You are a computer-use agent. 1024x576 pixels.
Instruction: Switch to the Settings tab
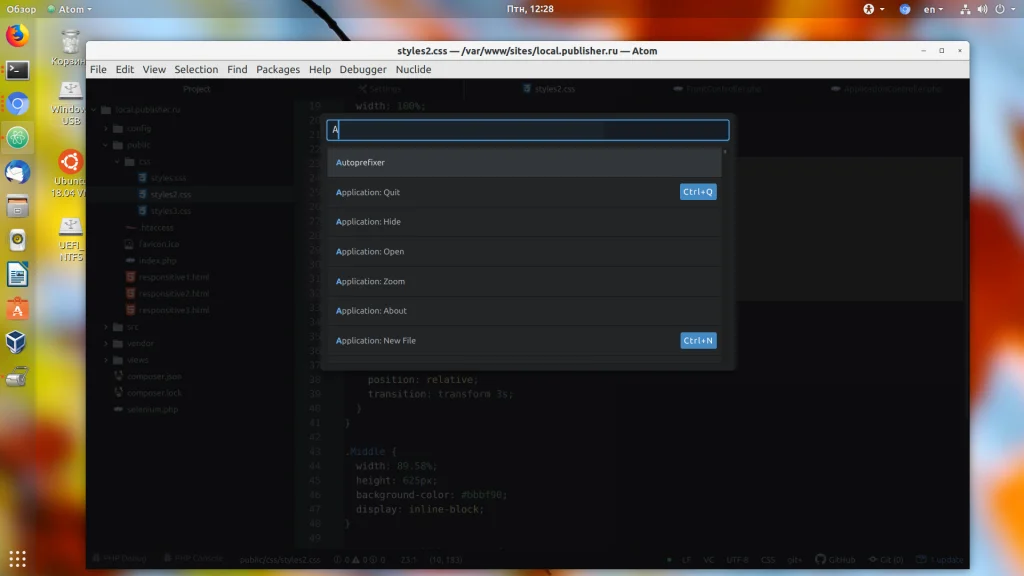point(380,89)
